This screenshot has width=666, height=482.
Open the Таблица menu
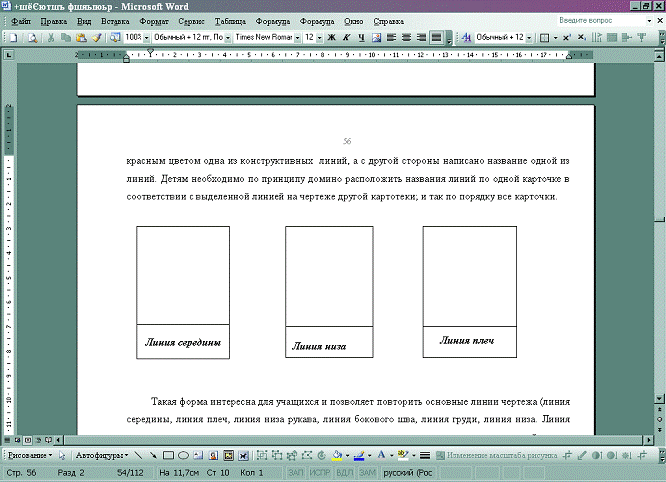coord(230,21)
